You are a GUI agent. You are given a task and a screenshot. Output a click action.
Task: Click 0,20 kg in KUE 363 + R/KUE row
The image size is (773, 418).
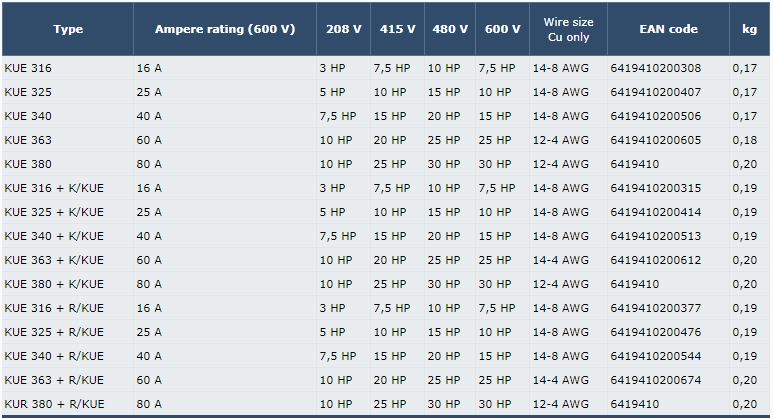coord(745,380)
